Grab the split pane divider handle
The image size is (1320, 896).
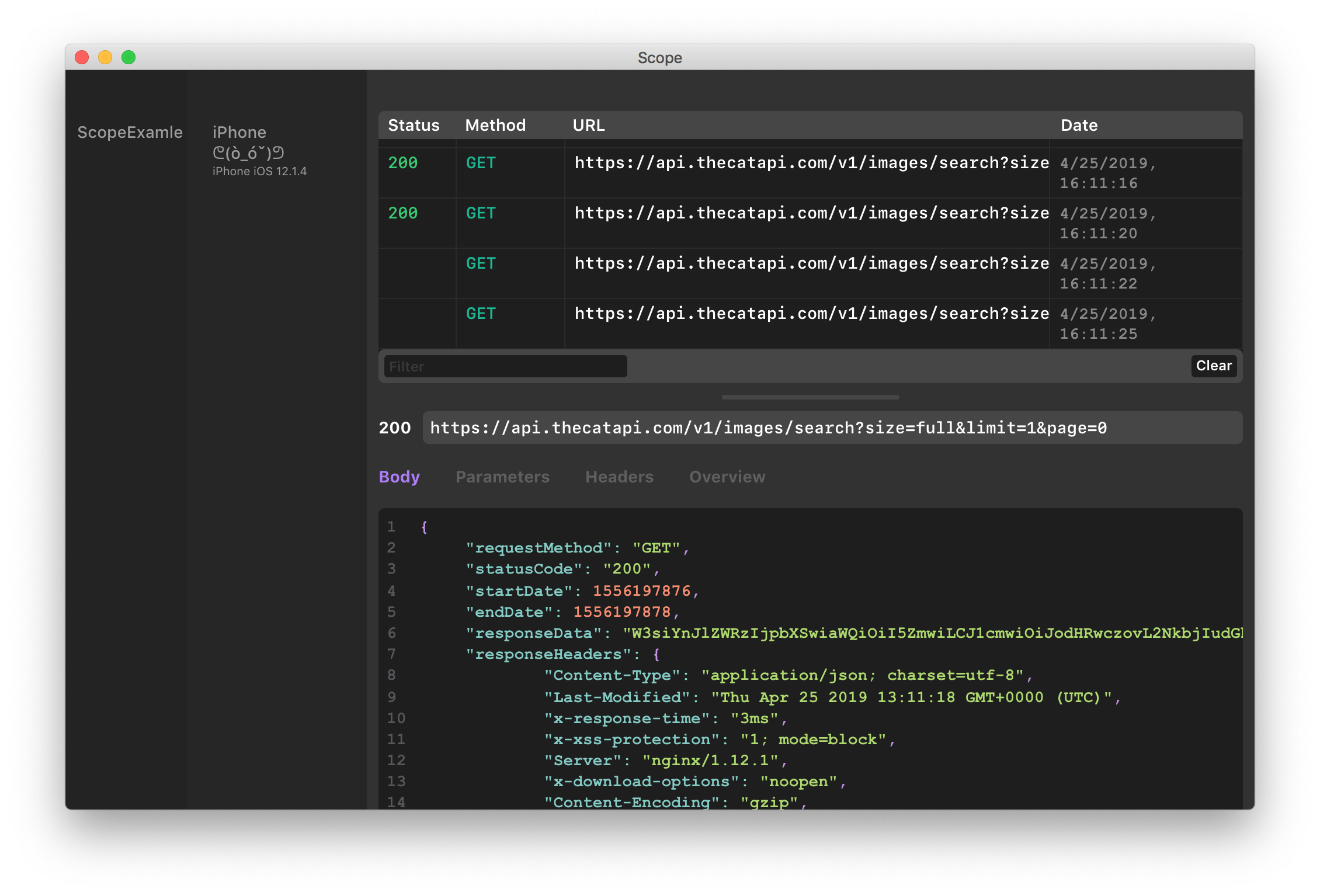click(x=810, y=397)
